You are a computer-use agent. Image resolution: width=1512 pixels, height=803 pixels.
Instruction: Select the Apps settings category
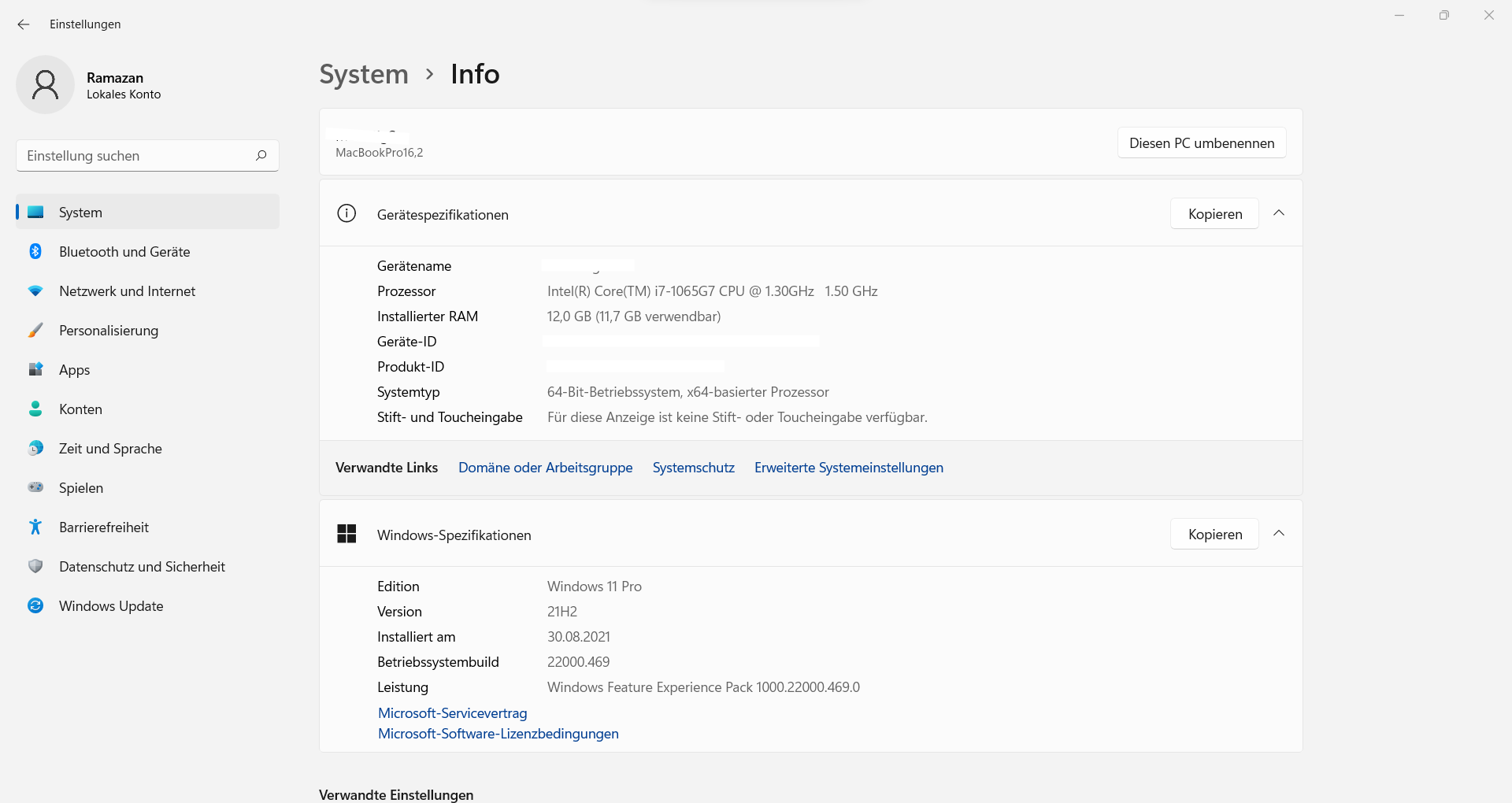pyautogui.click(x=148, y=369)
